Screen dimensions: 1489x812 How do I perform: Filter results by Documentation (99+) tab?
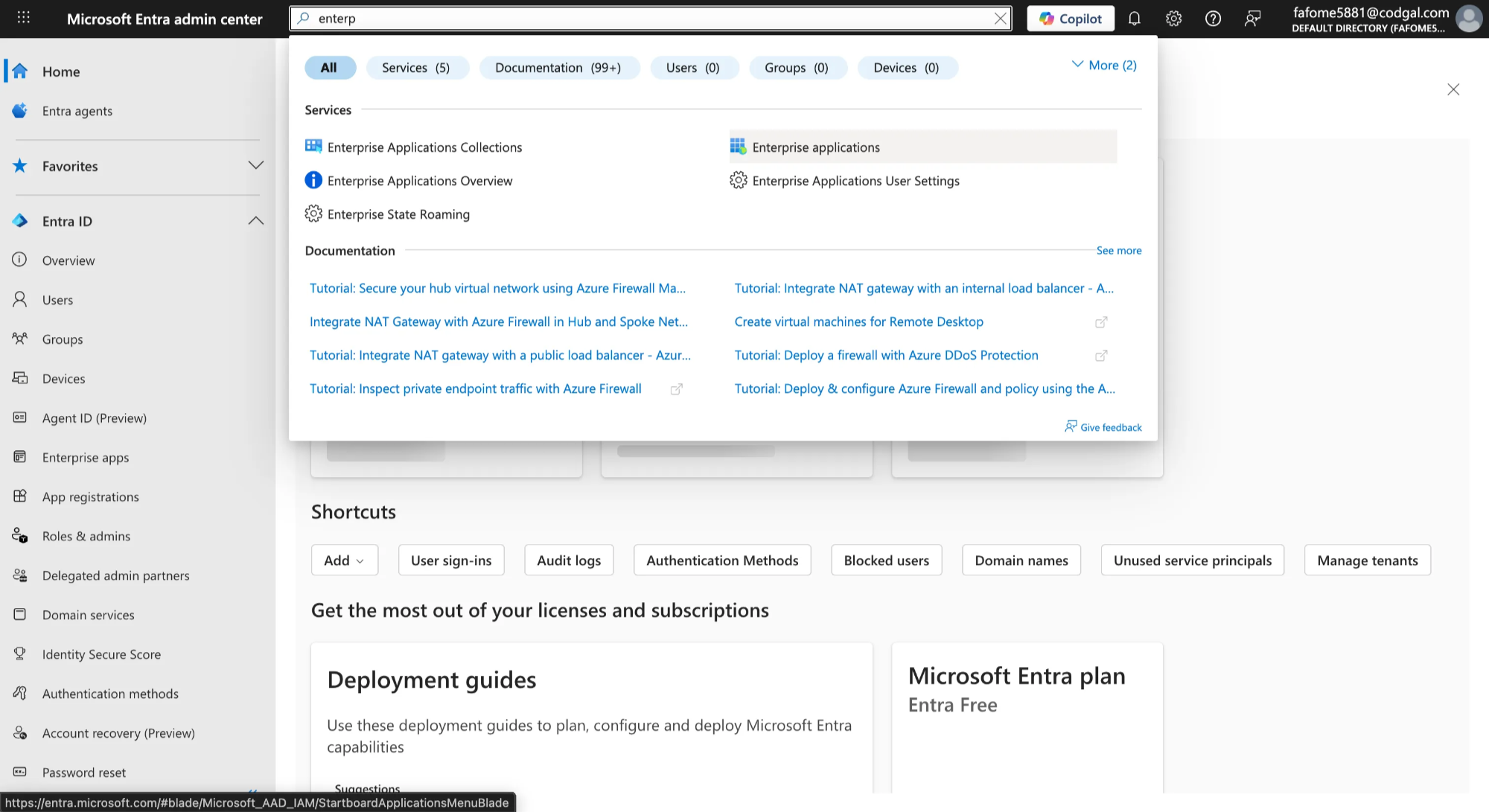(558, 68)
